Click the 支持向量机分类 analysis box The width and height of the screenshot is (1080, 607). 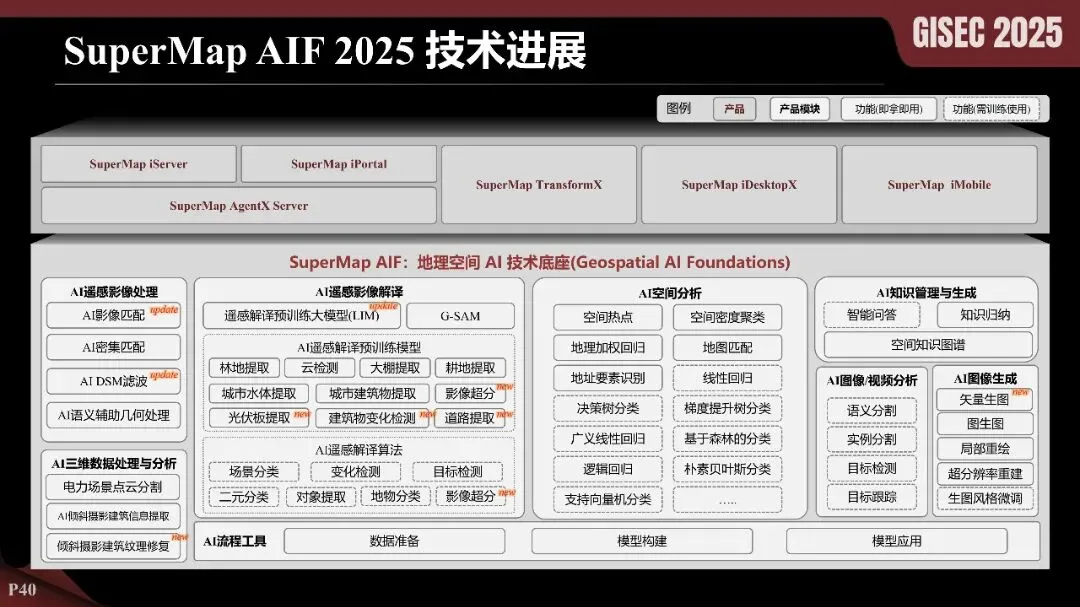608,500
